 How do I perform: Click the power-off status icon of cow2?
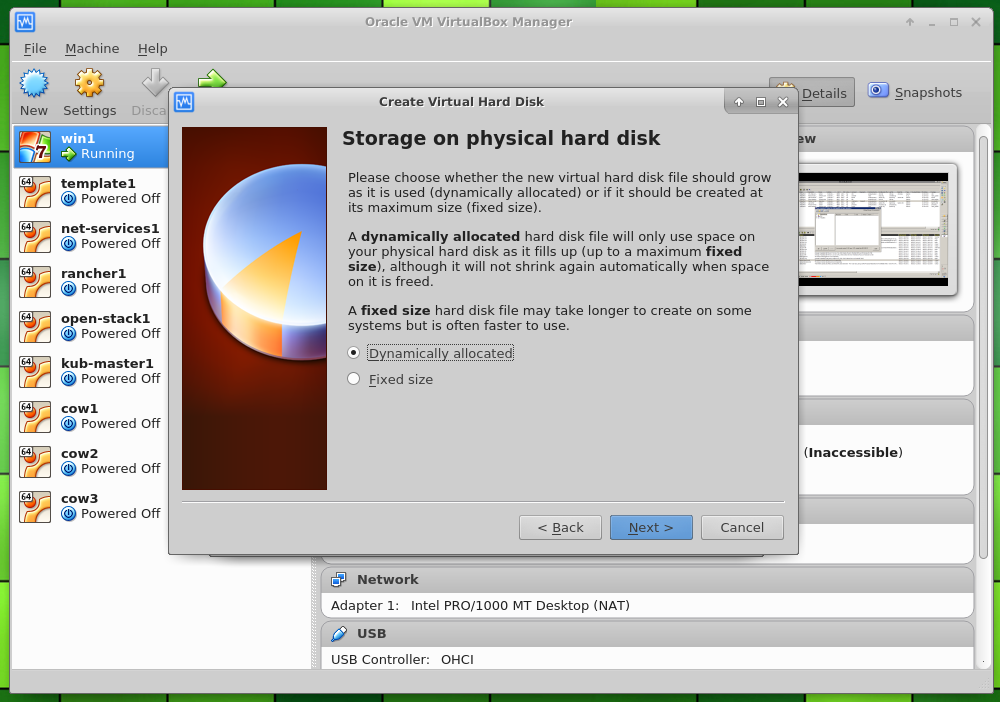(x=68, y=469)
